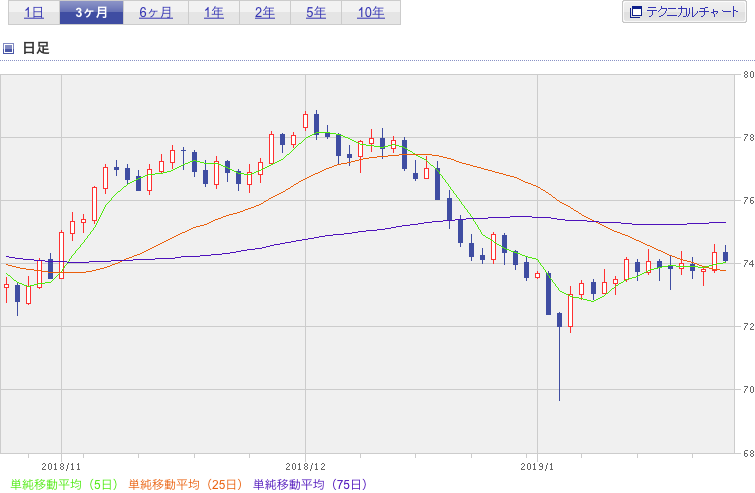The image size is (755, 493).
Task: Select the 3ヶ月 time range tab
Action: [91, 13]
